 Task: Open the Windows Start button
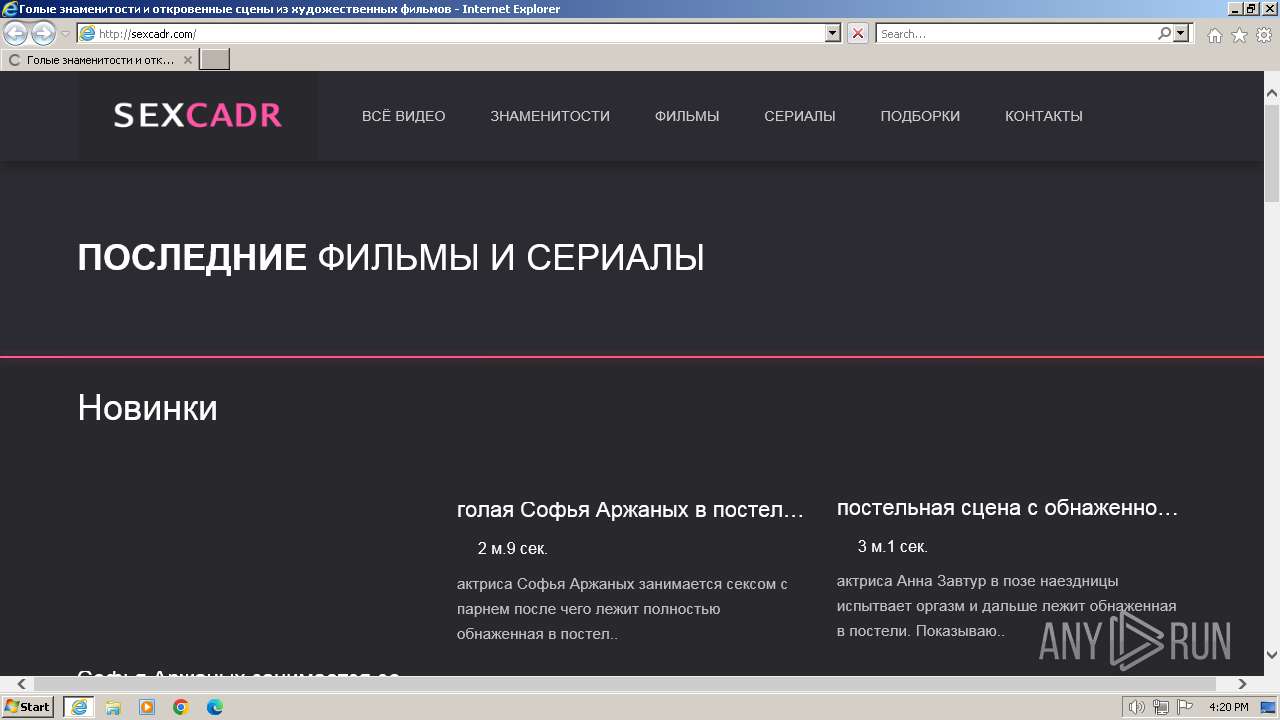pyautogui.click(x=27, y=707)
